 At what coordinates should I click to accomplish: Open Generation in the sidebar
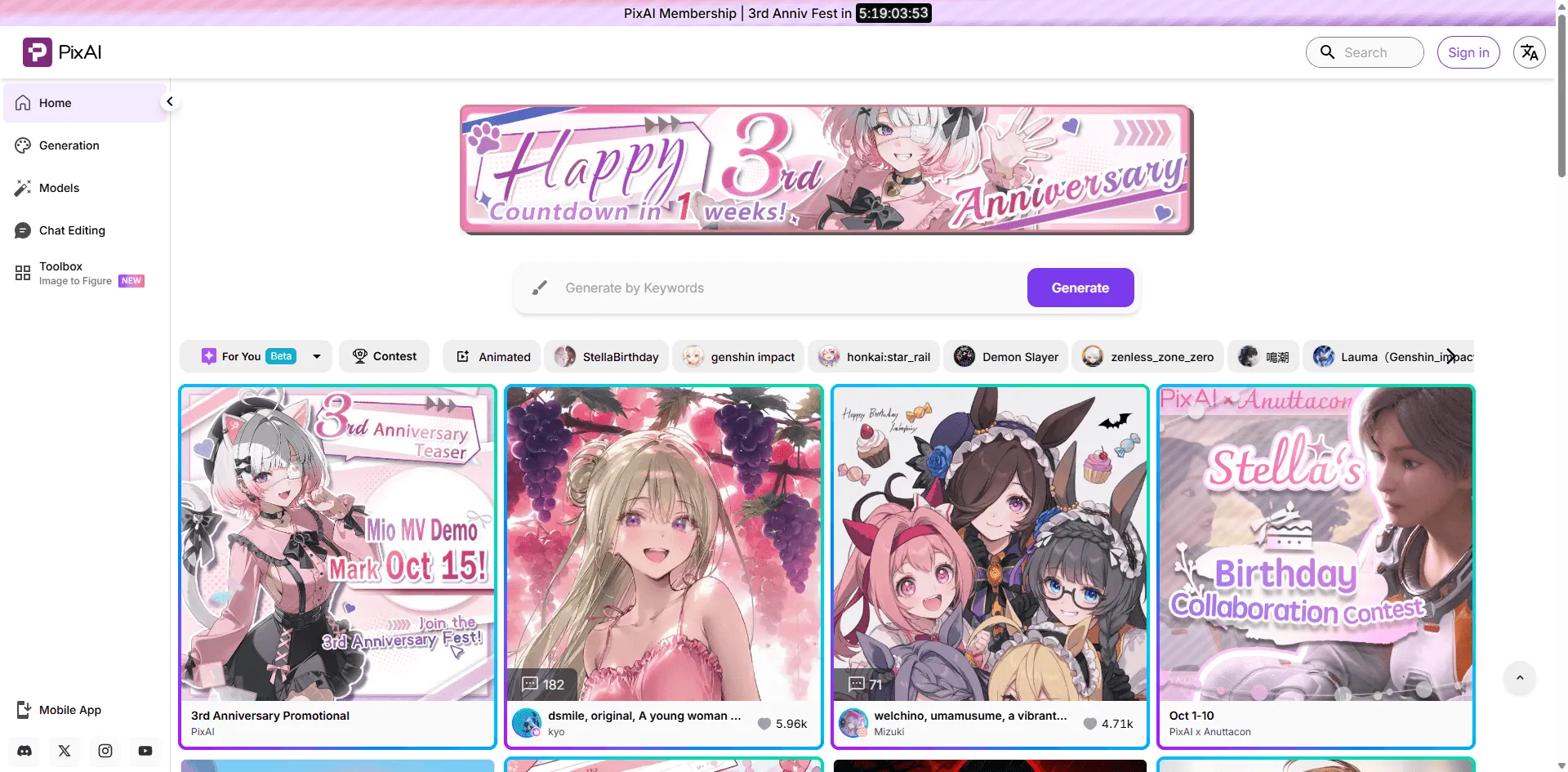pos(69,145)
